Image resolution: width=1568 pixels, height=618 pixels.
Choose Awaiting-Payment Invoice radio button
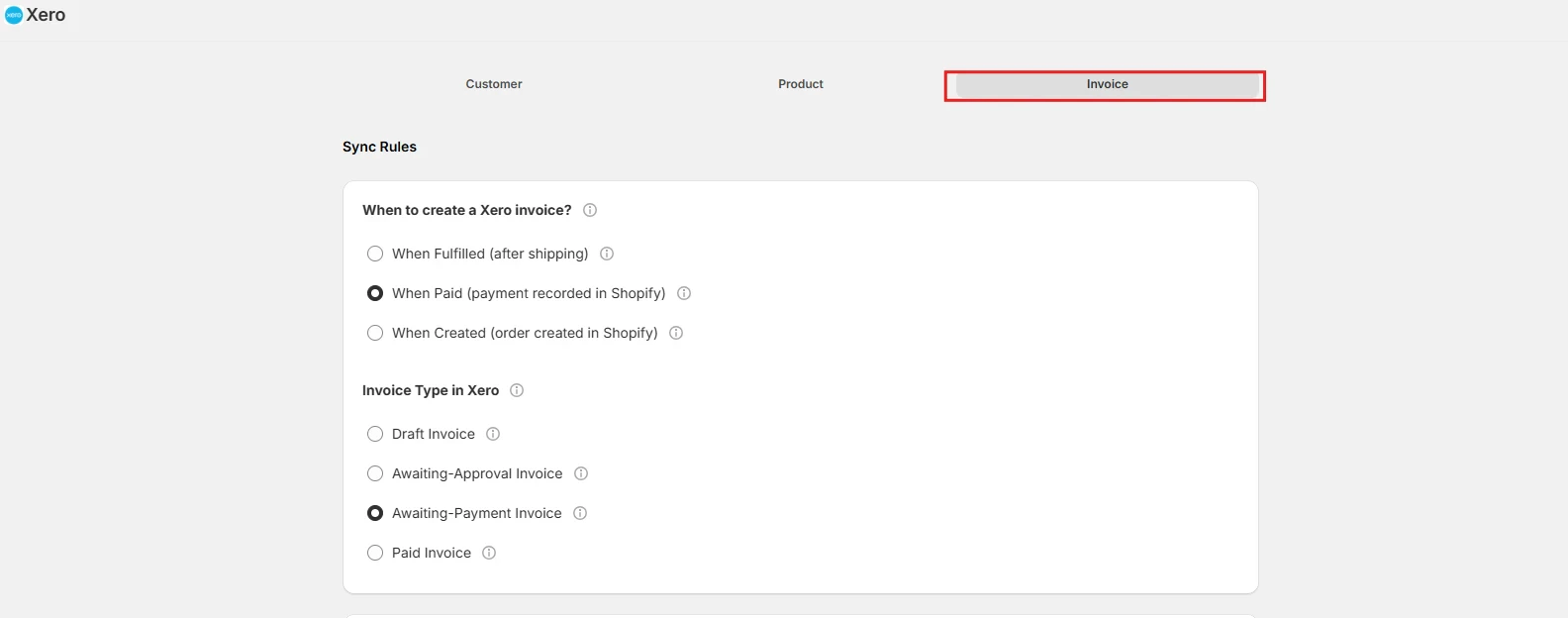(x=375, y=513)
